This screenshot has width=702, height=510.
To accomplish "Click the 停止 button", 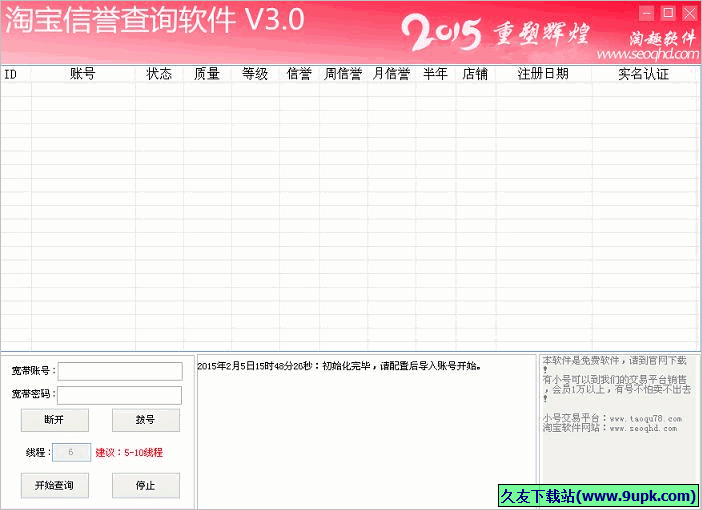I will [x=146, y=485].
